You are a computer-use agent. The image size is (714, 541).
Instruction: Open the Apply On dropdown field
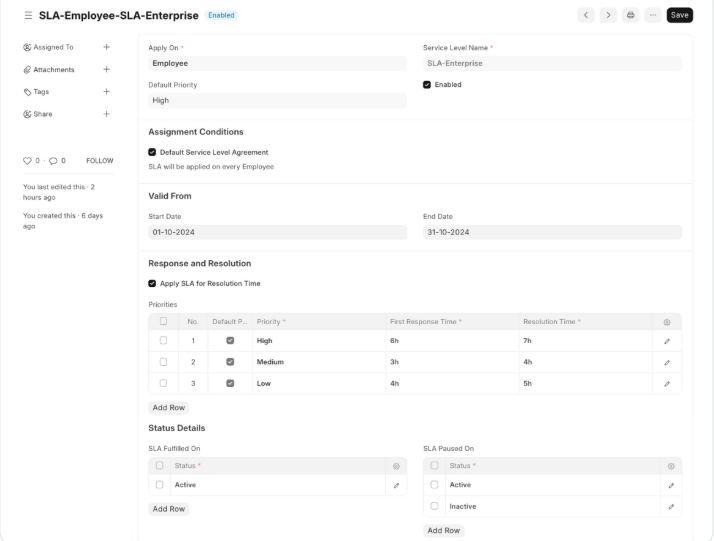click(x=277, y=63)
